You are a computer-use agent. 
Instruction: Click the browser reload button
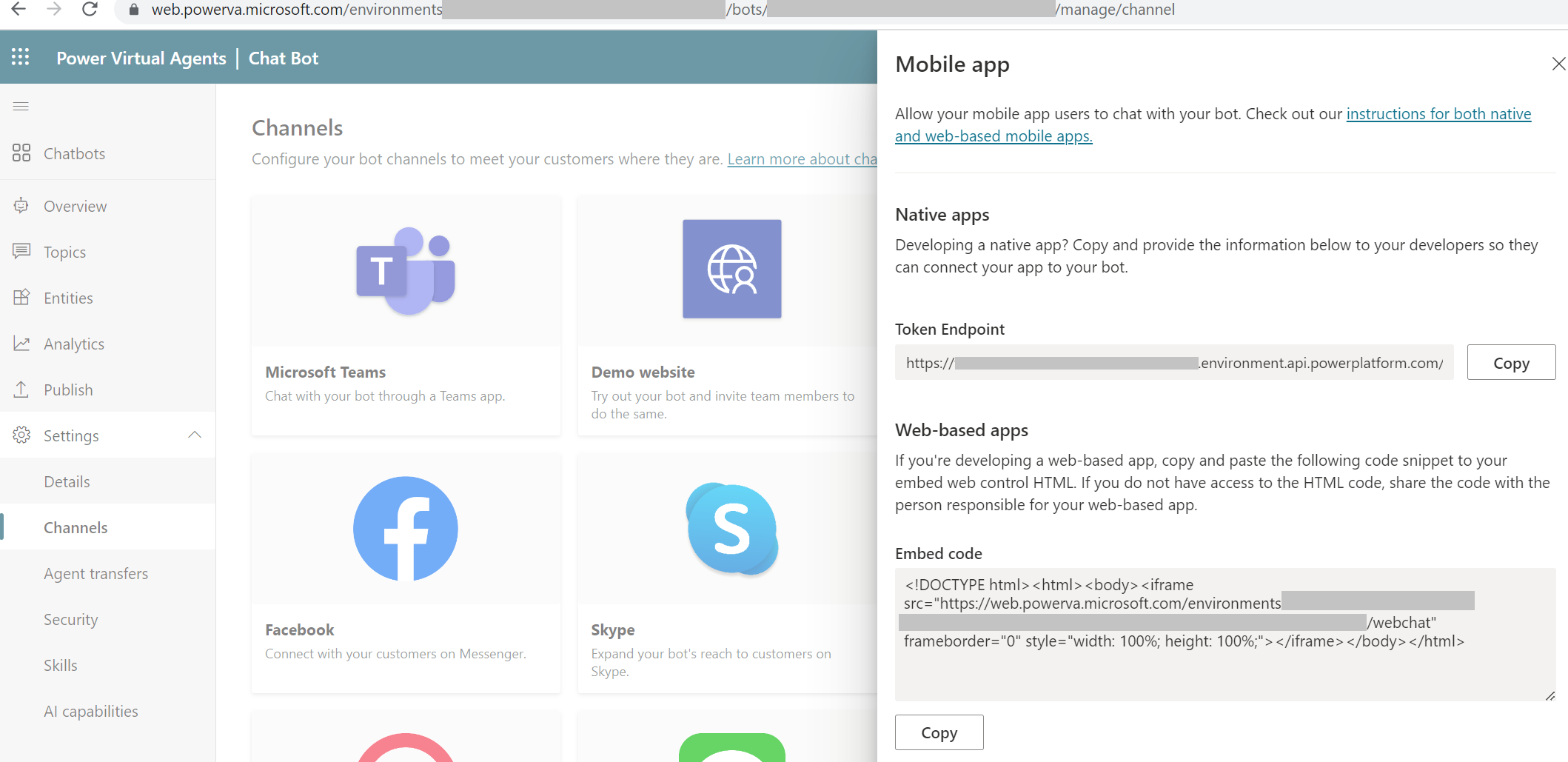coord(89,10)
